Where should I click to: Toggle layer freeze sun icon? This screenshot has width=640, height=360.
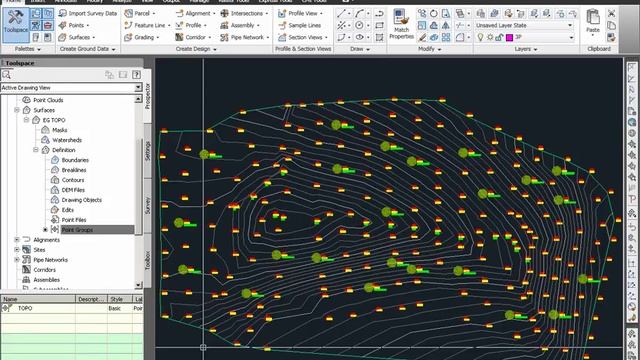point(490,38)
